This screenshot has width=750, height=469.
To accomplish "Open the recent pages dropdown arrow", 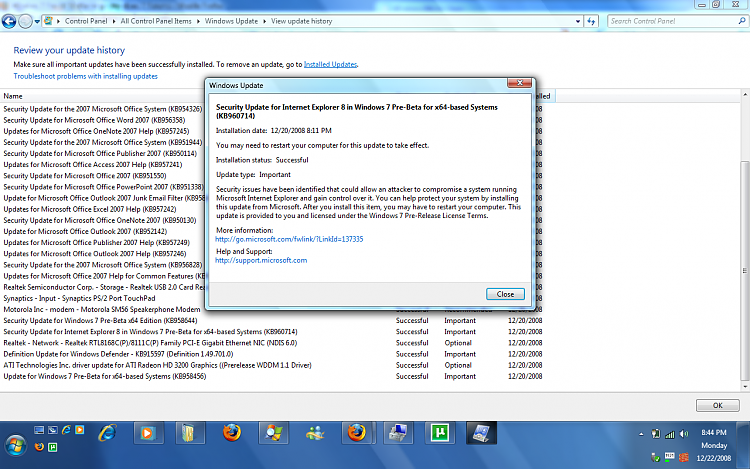I will [x=37, y=22].
